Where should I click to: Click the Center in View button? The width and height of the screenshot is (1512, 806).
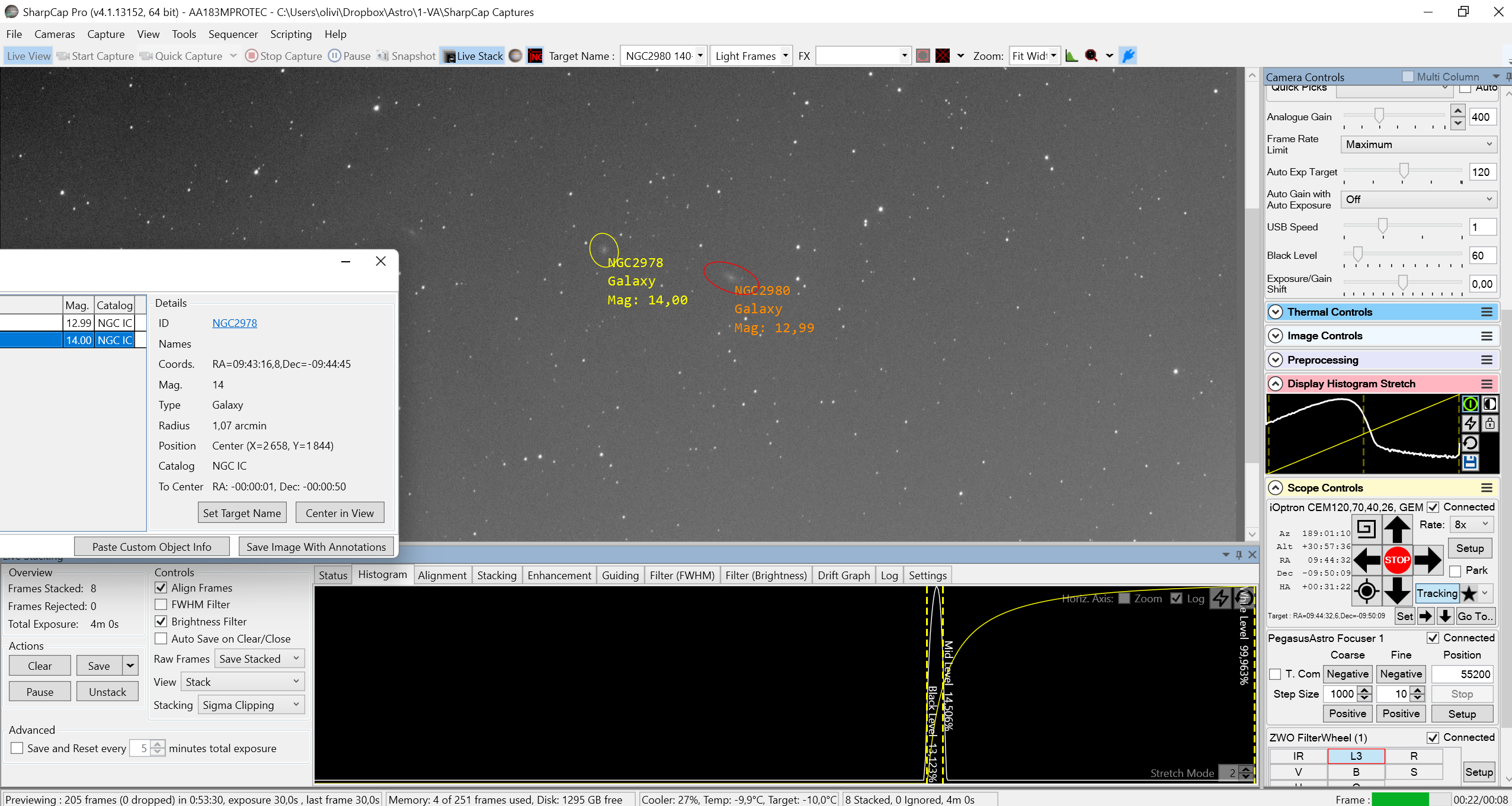339,513
